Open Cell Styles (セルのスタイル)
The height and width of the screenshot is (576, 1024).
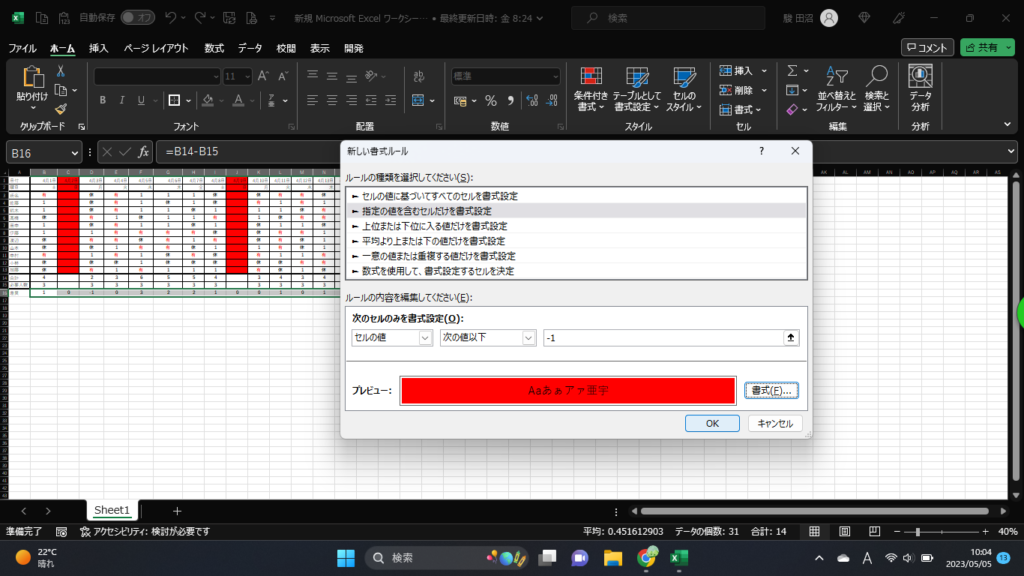[x=684, y=89]
